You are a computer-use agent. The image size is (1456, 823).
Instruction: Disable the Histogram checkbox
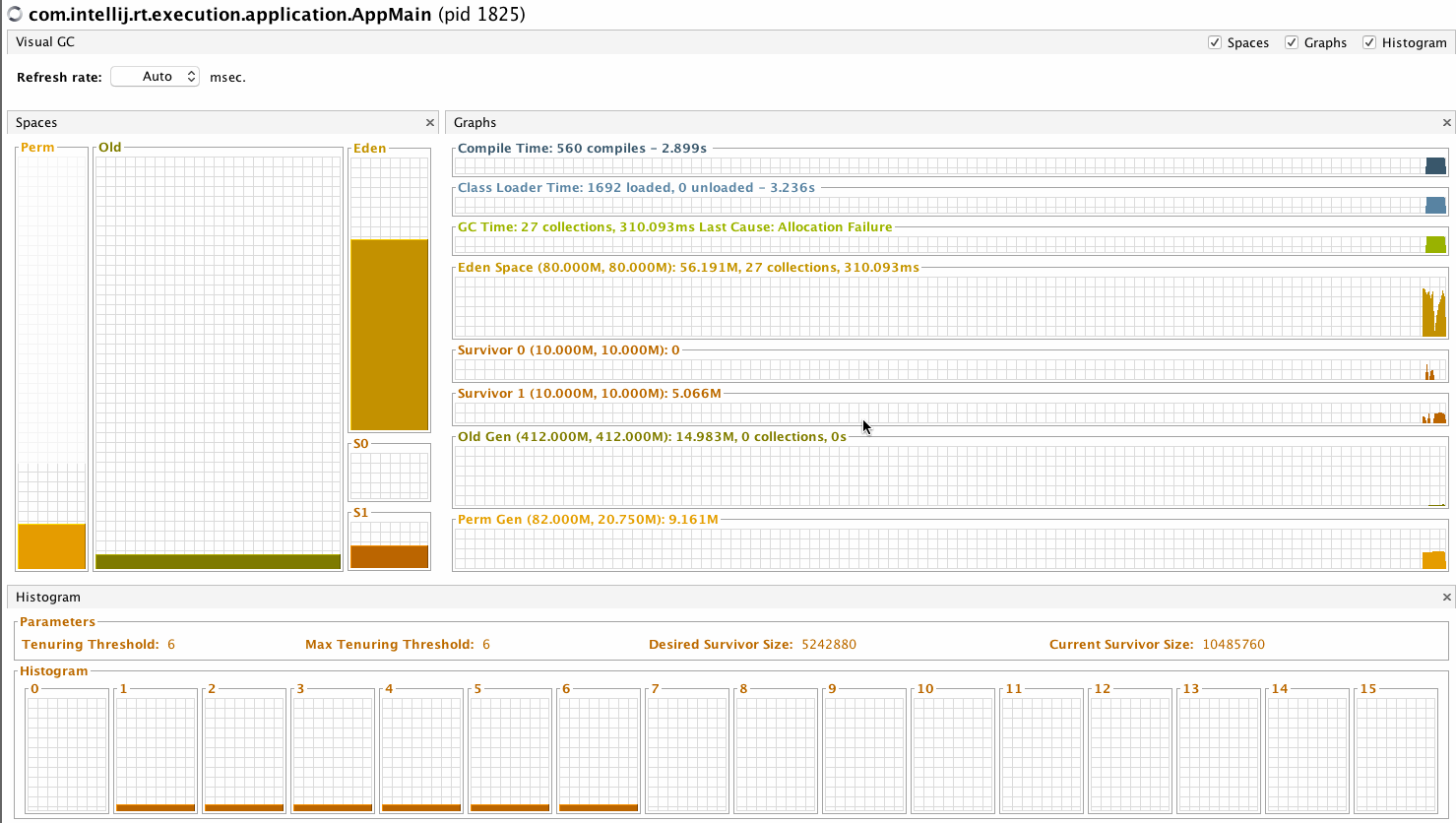point(1369,42)
